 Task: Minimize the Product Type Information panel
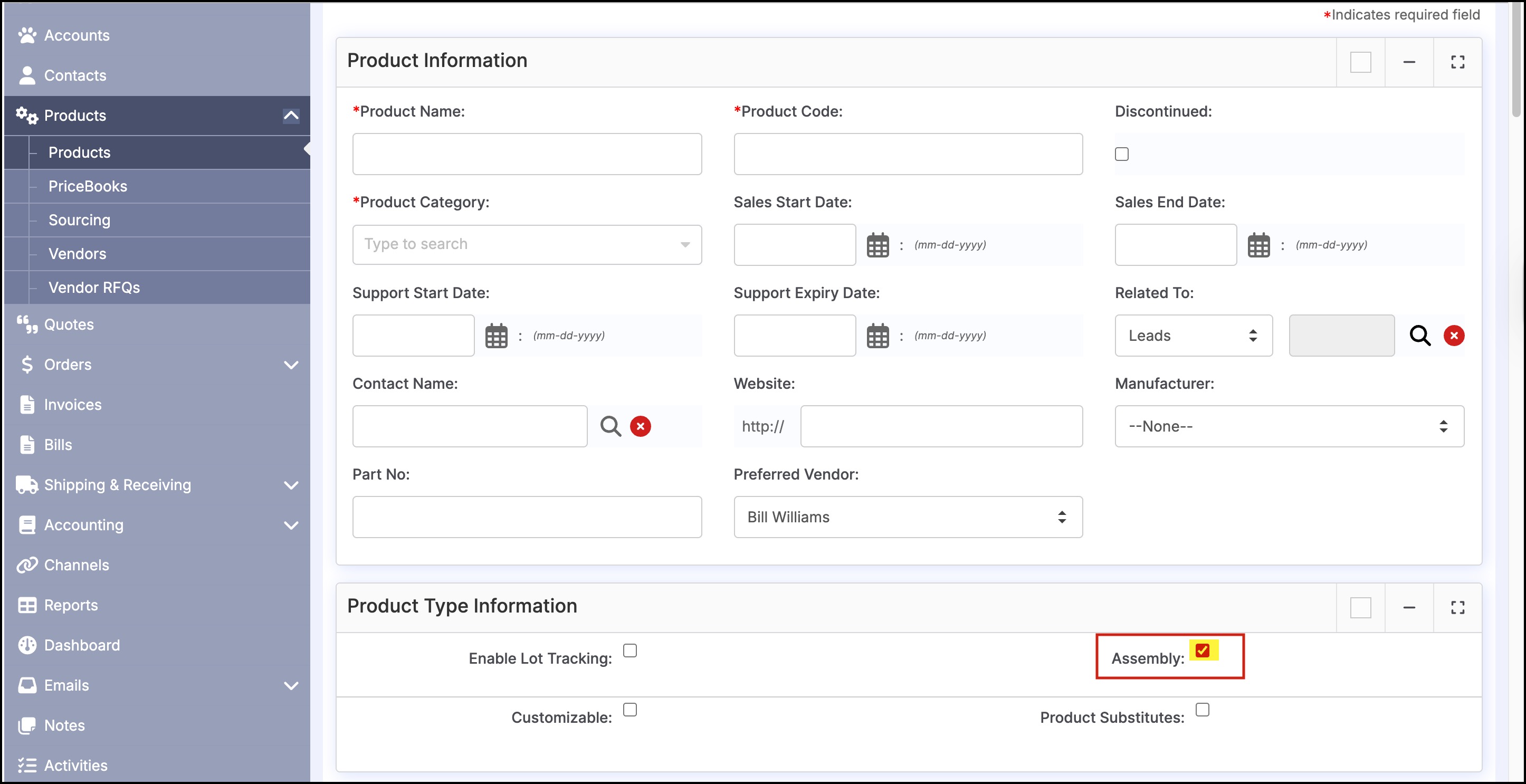point(1409,608)
